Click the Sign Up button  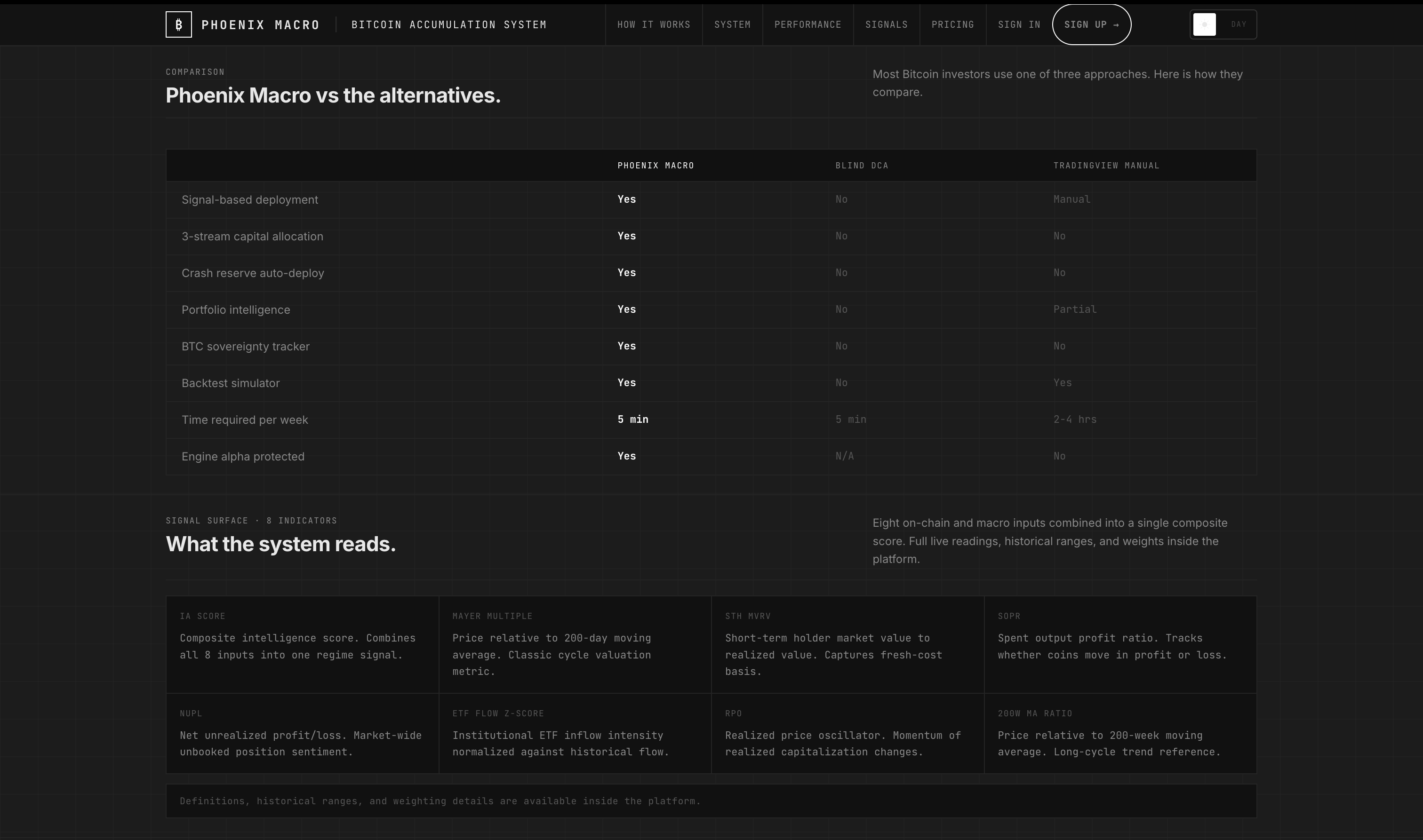coord(1091,24)
